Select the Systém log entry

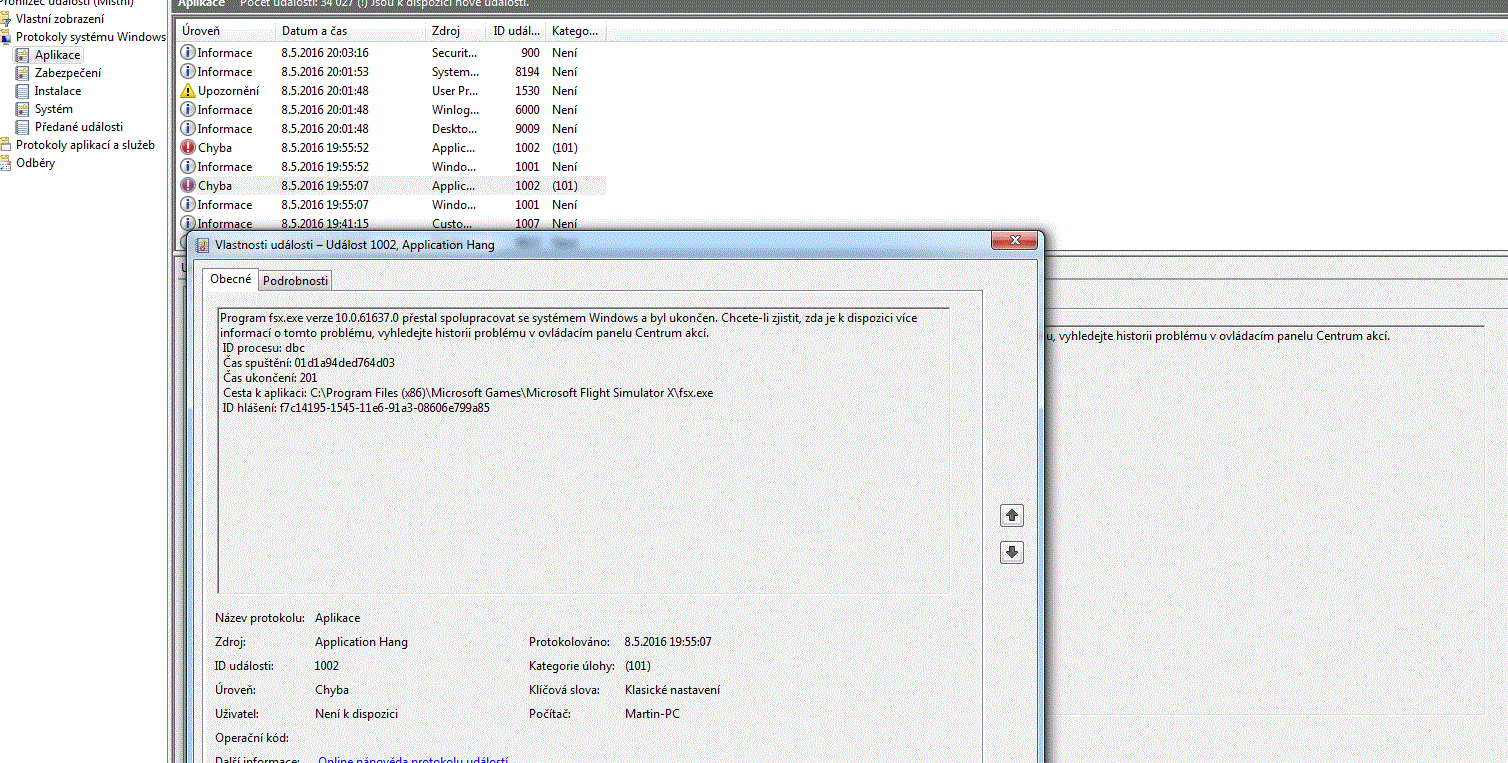53,109
